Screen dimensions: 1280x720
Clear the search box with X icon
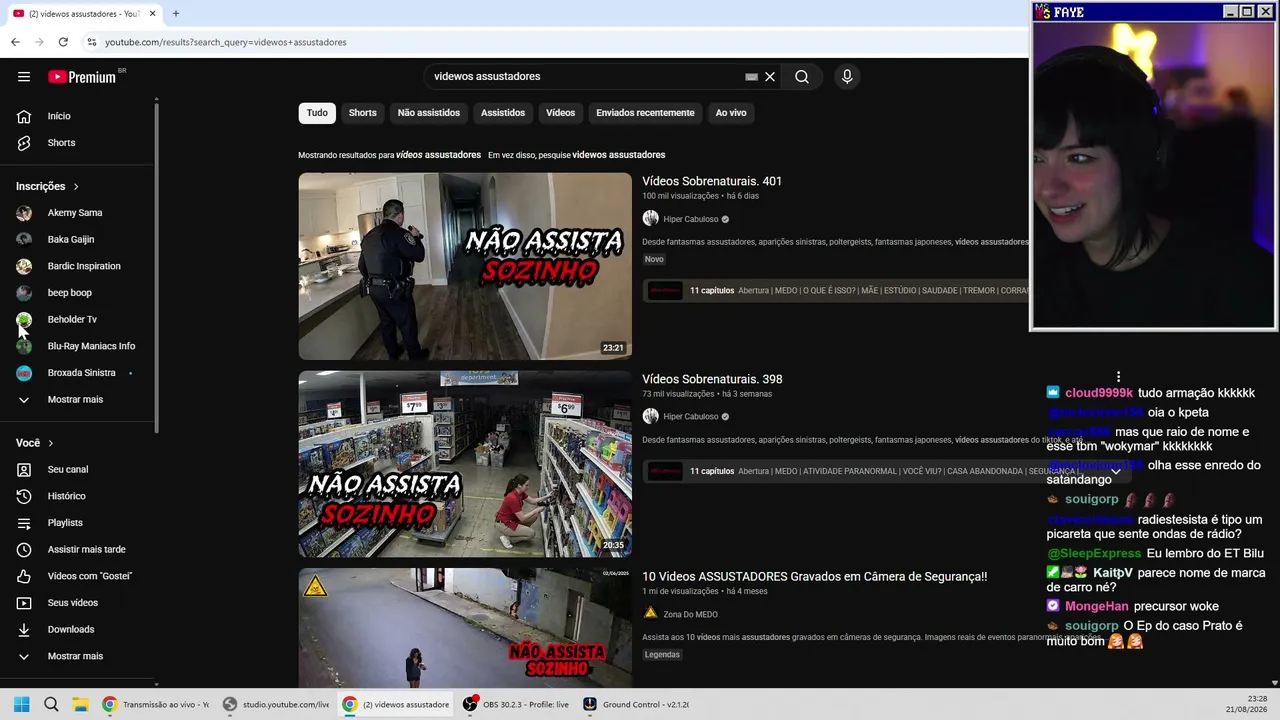point(770,77)
